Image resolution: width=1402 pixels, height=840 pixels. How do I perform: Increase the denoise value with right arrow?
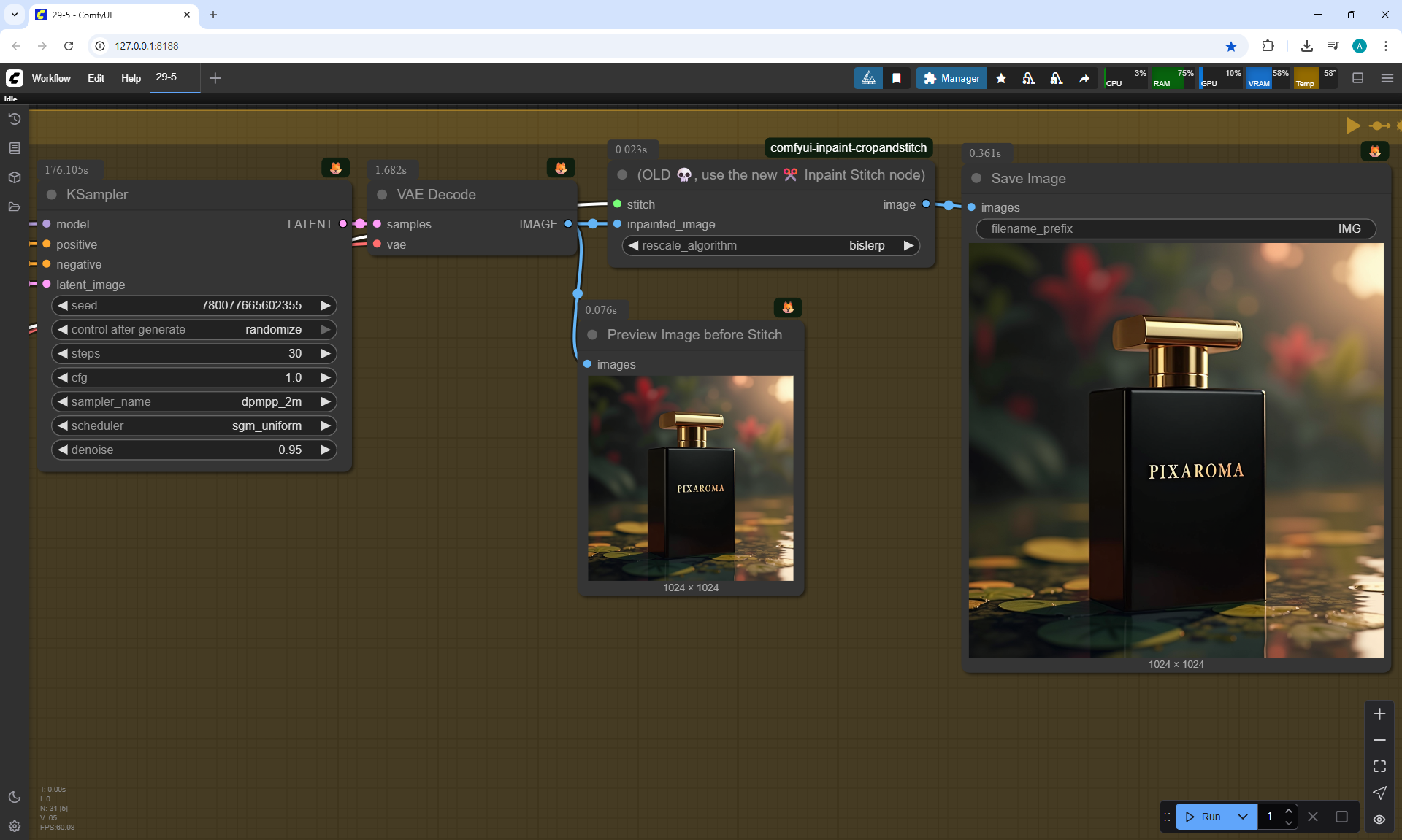pos(326,450)
